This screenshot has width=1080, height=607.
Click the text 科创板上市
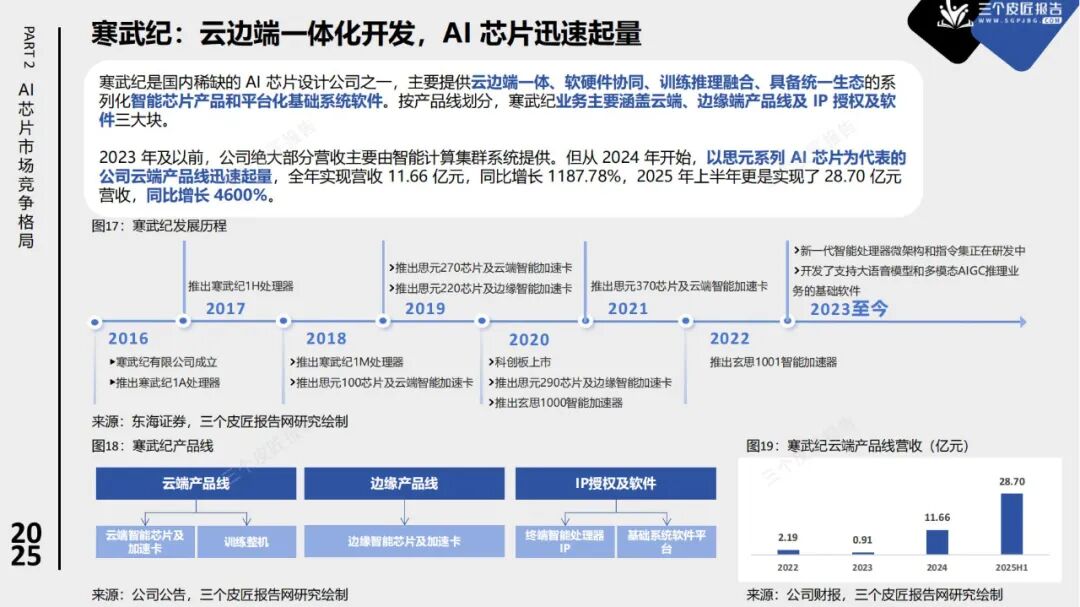click(523, 362)
